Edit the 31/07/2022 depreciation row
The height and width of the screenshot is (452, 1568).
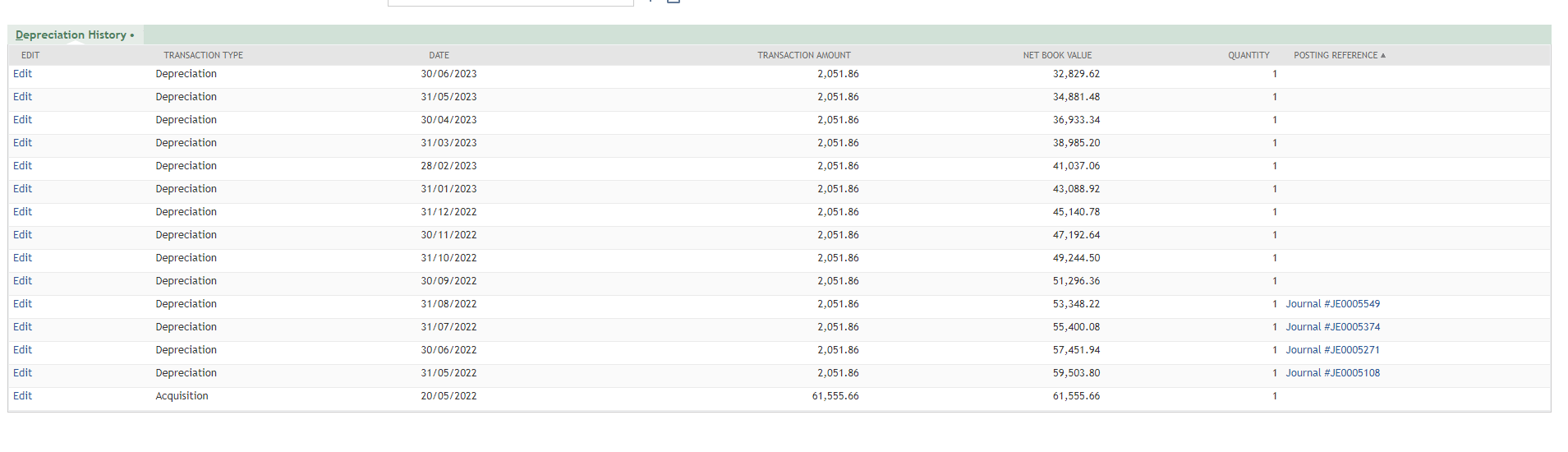[22, 327]
